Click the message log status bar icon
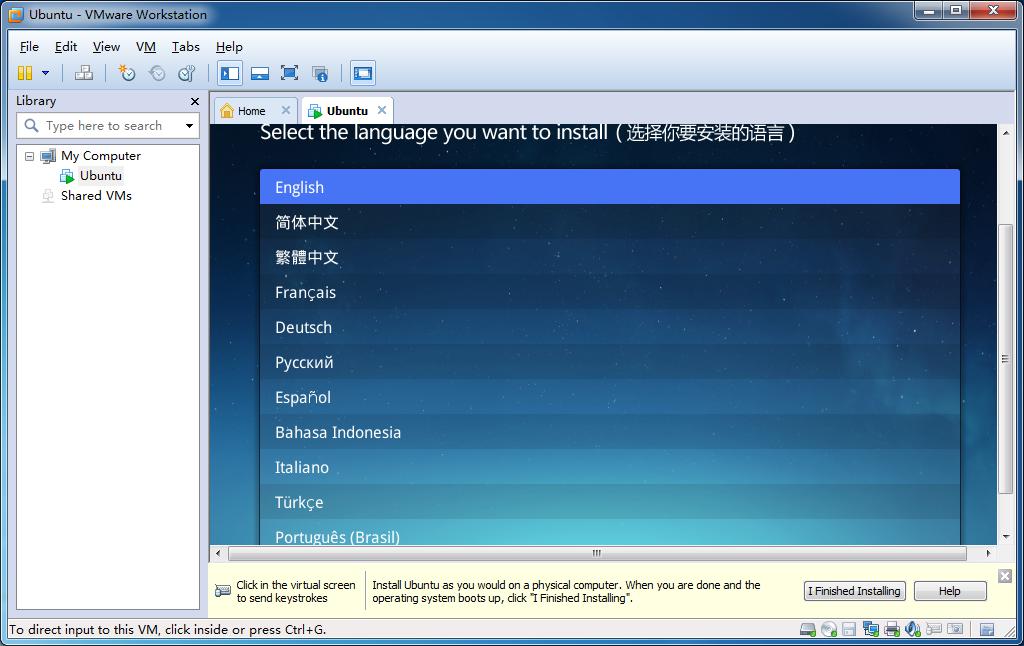Screen dimensions: 1024x646 click(x=987, y=629)
